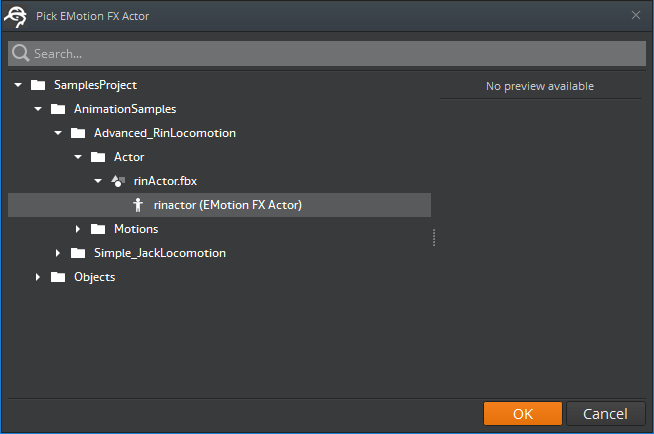The image size is (654, 434).
Task: Collapse the rinActor.fbx node arrow
Action: pos(98,181)
